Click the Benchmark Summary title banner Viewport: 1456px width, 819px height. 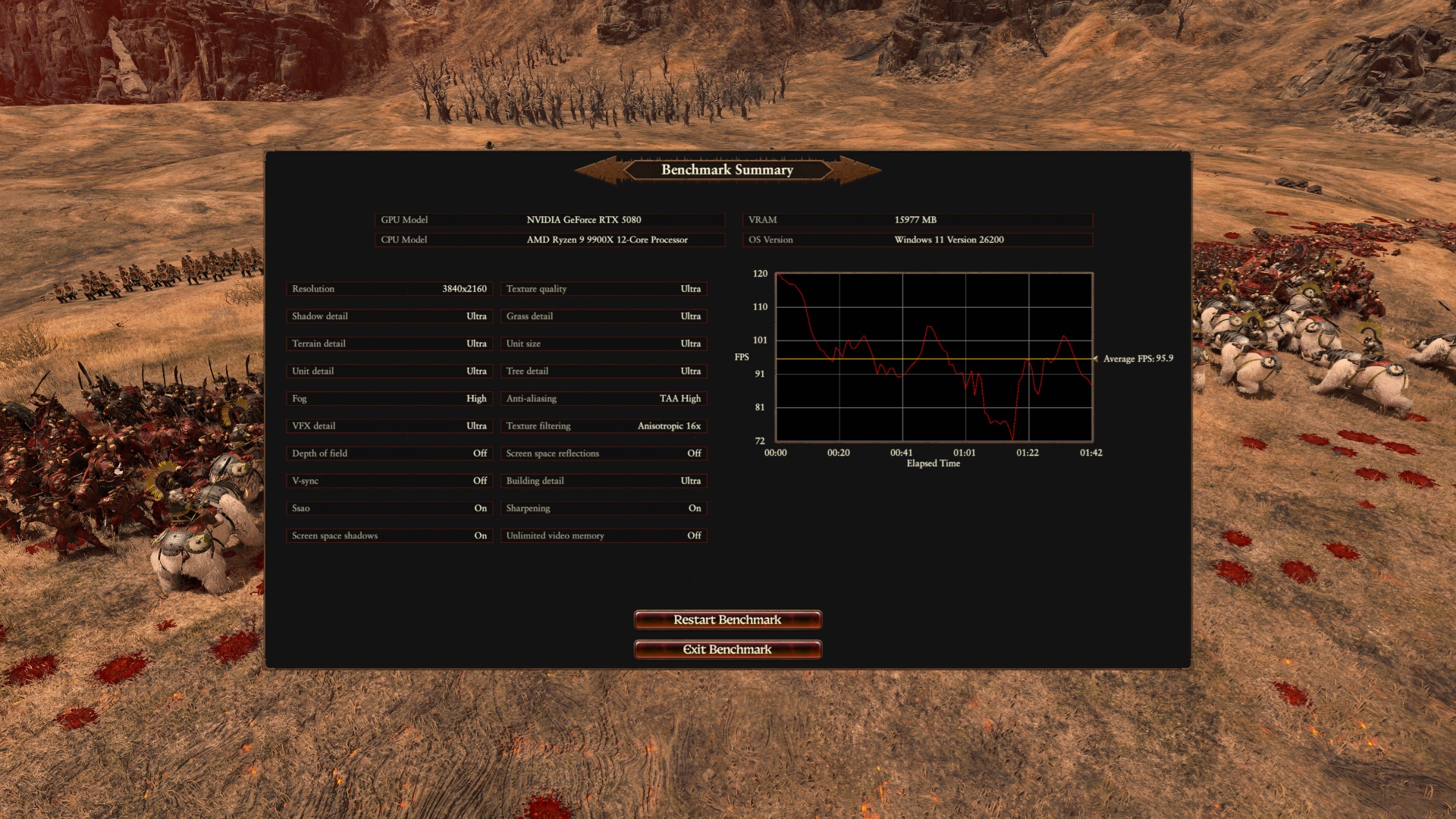pos(727,170)
